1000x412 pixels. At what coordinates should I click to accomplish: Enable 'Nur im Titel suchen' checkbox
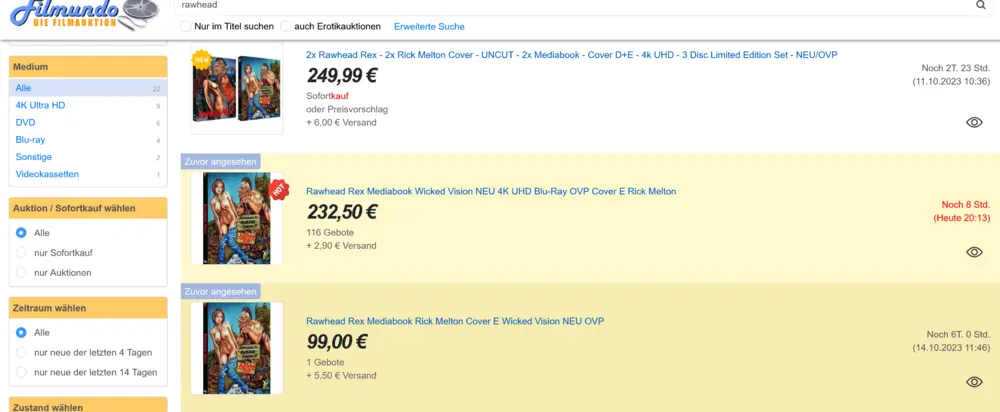tap(187, 26)
